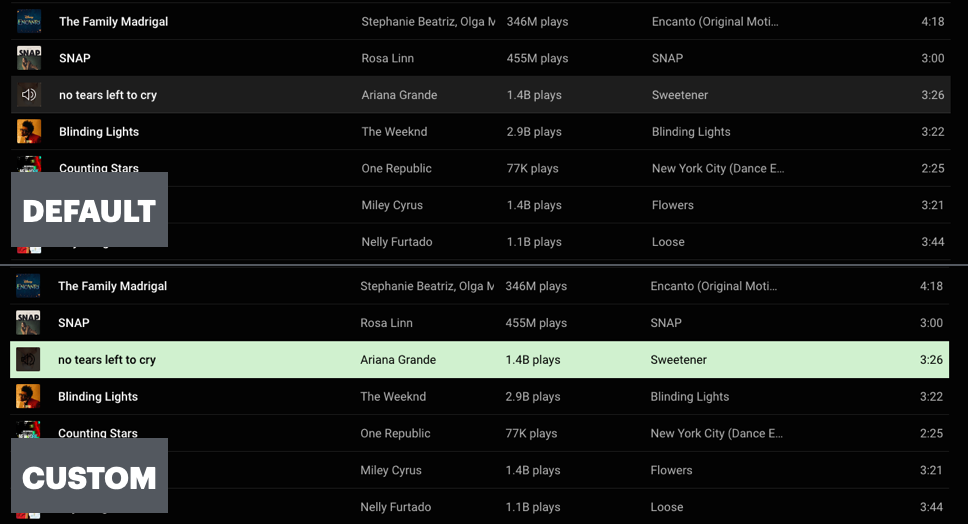The height and width of the screenshot is (524, 968).
Task: Open Blinding Lights album art in Default list
Action: (29, 131)
